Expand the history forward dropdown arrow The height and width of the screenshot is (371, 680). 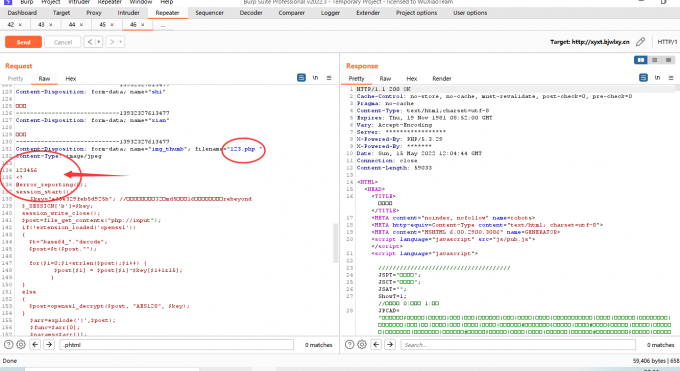tap(121, 42)
